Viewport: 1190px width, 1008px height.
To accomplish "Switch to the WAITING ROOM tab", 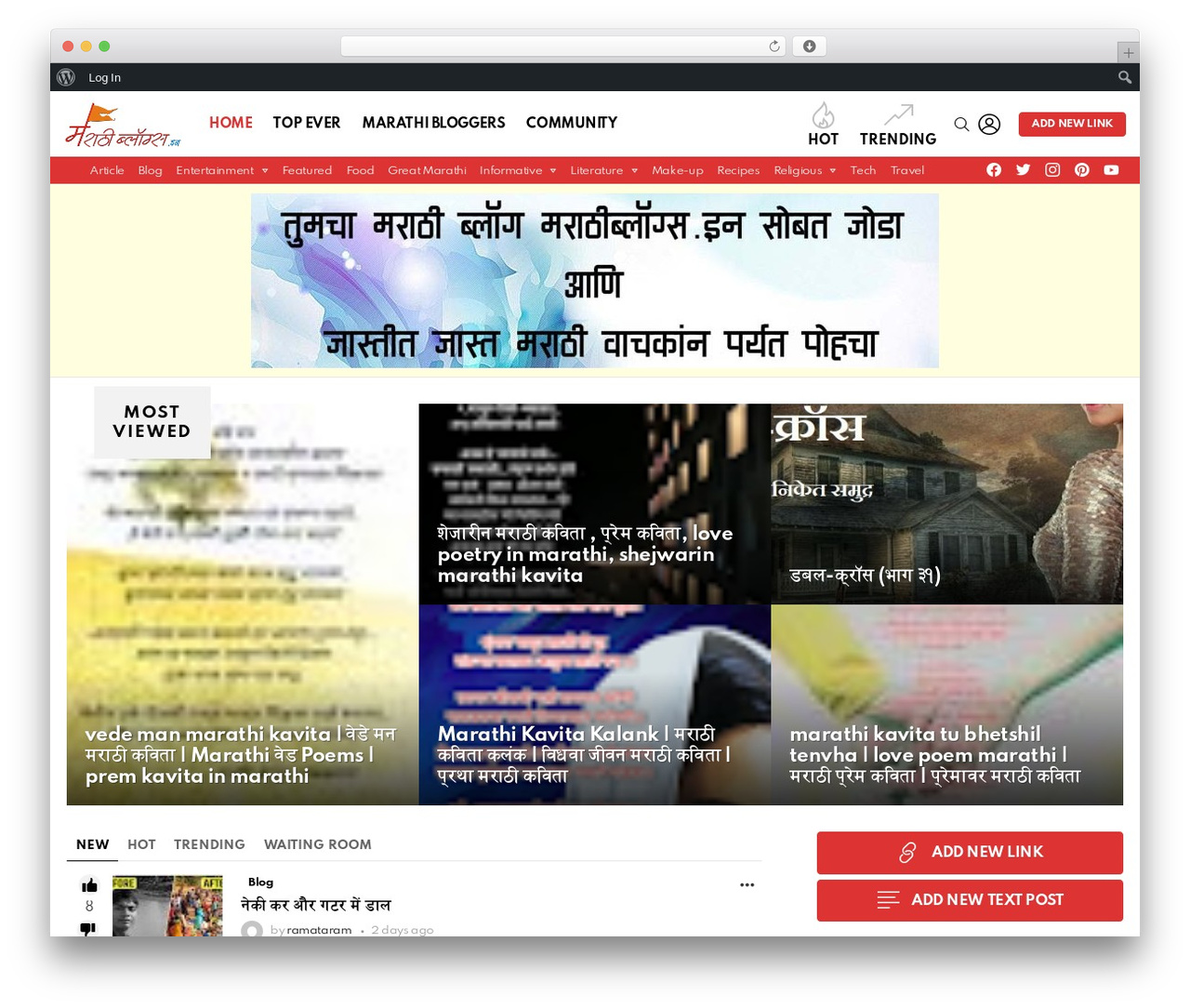I will pyautogui.click(x=318, y=844).
